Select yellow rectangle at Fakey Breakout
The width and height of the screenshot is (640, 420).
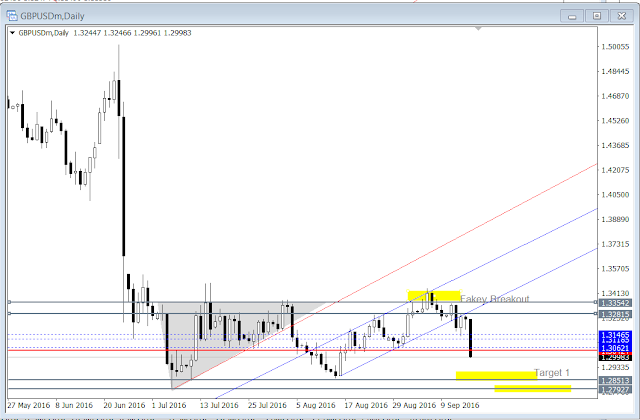pos(434,296)
